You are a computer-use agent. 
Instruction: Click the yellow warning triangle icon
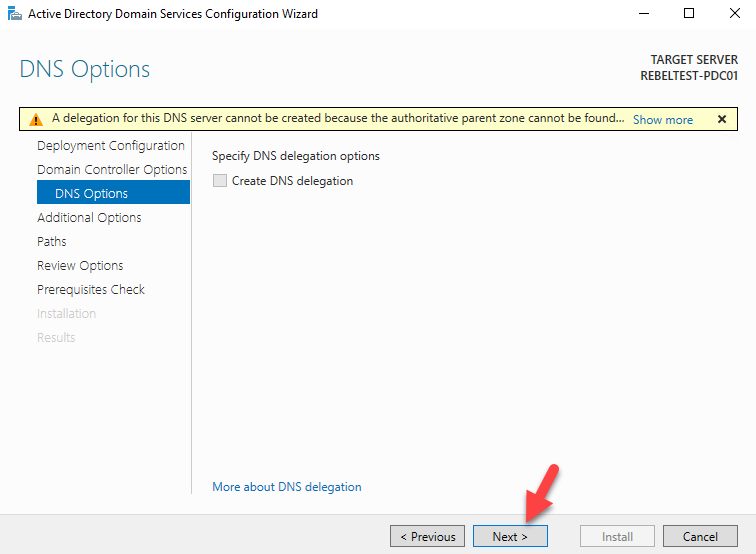click(x=36, y=119)
